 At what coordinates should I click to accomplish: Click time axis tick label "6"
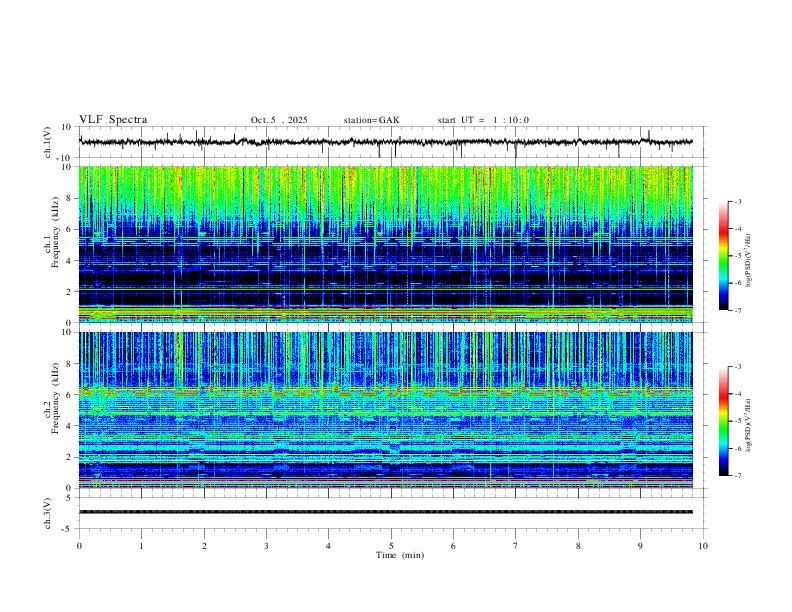coord(454,546)
